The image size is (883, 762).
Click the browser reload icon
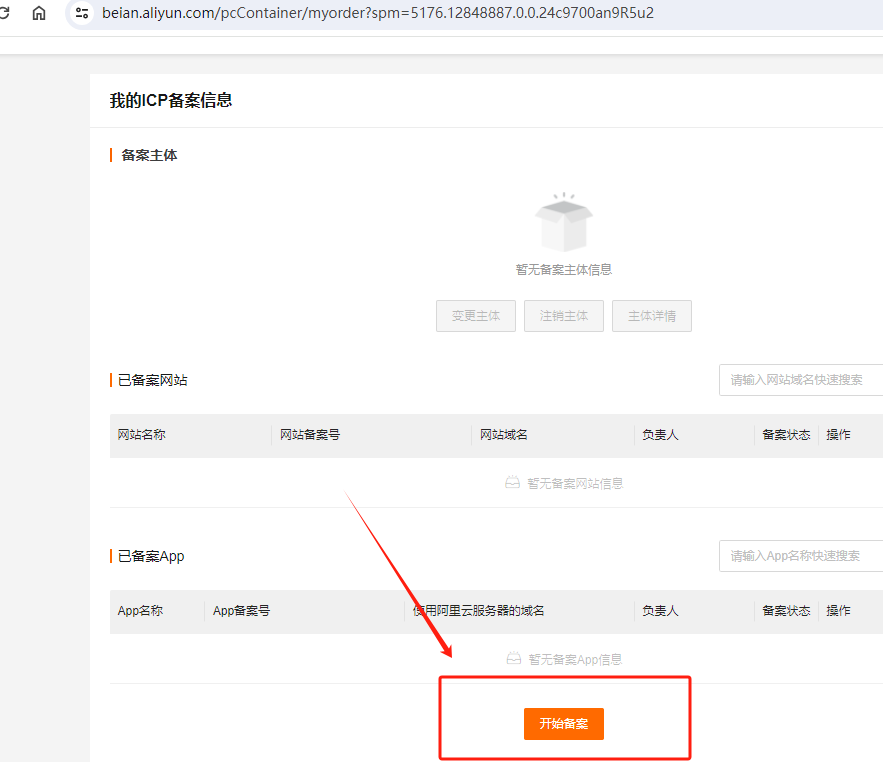(5, 13)
